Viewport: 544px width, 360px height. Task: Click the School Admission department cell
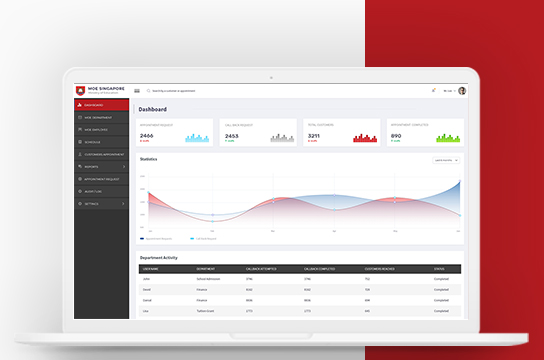[x=208, y=279]
